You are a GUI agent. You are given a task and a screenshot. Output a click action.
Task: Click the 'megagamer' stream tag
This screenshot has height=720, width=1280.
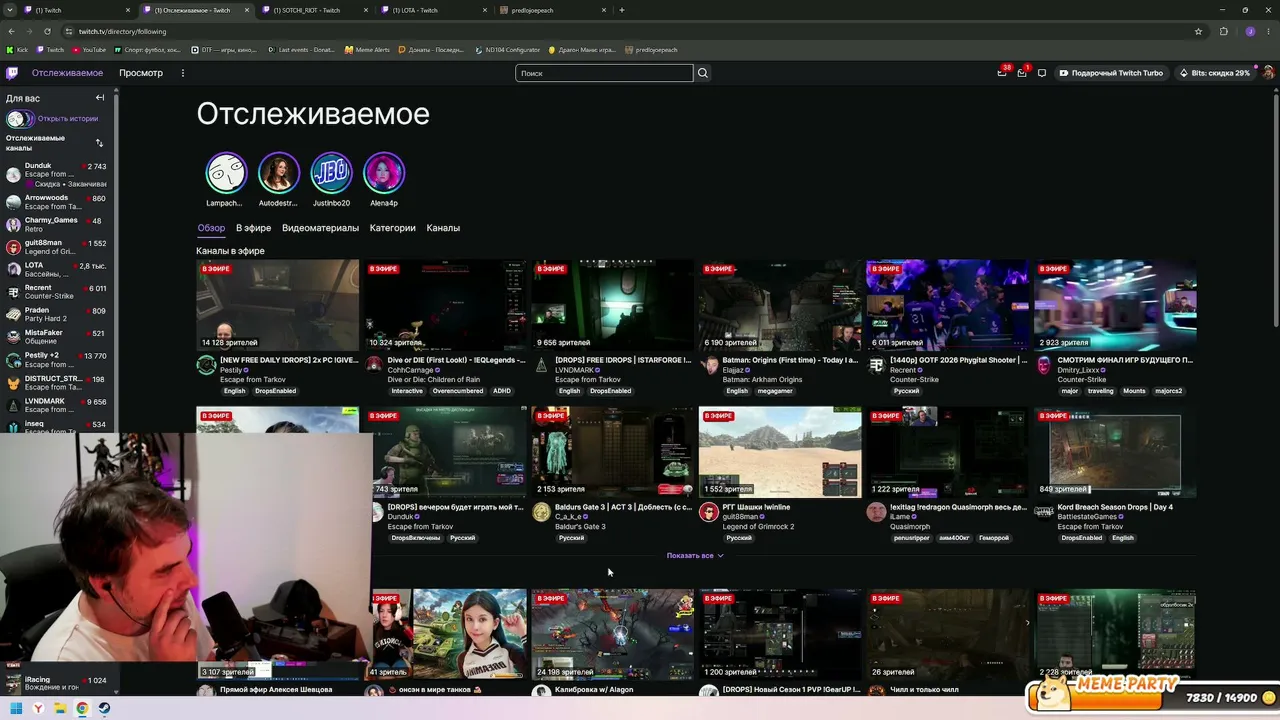point(775,391)
